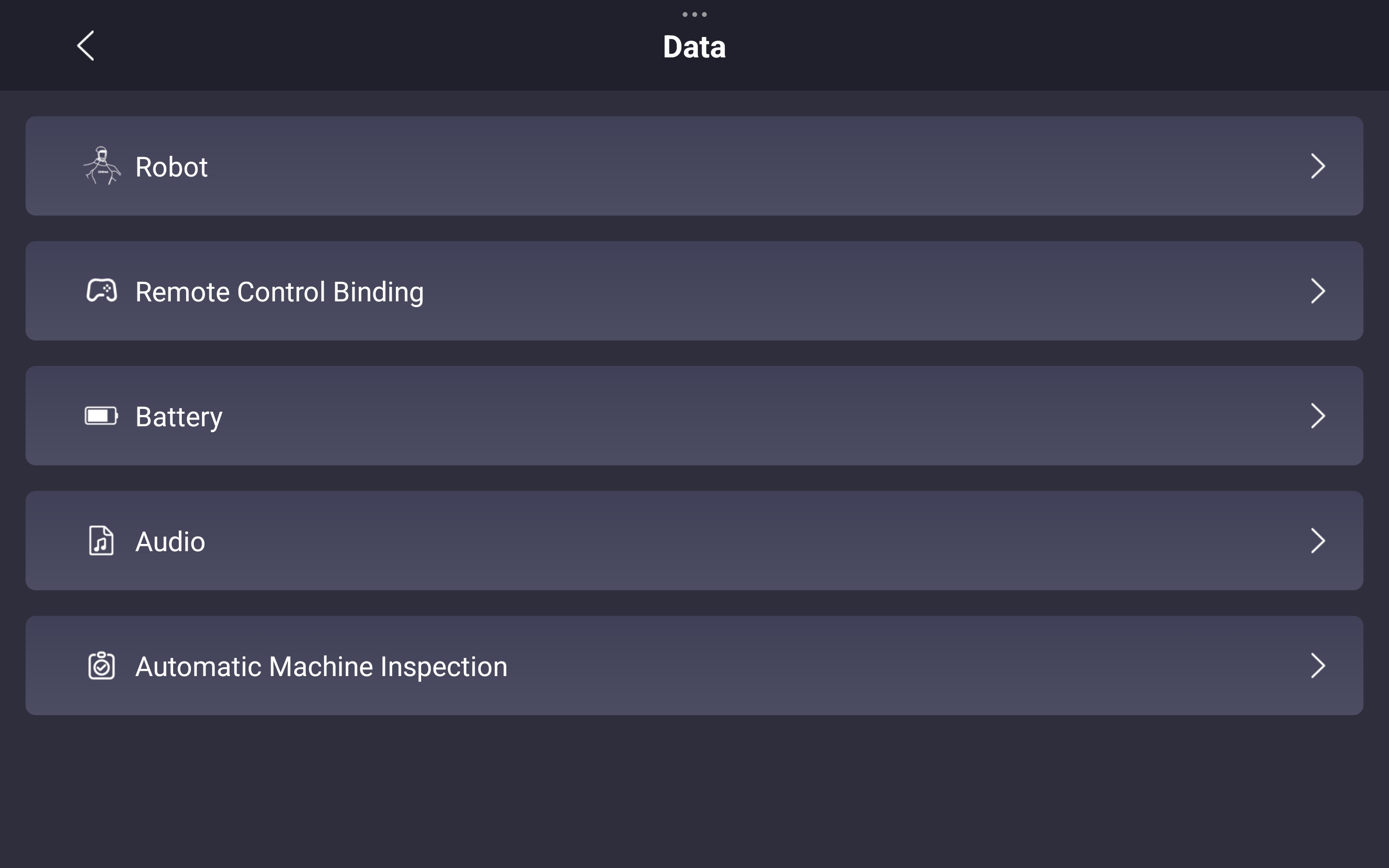Click the Data page title
Screen dimensions: 1389x868
point(694,46)
